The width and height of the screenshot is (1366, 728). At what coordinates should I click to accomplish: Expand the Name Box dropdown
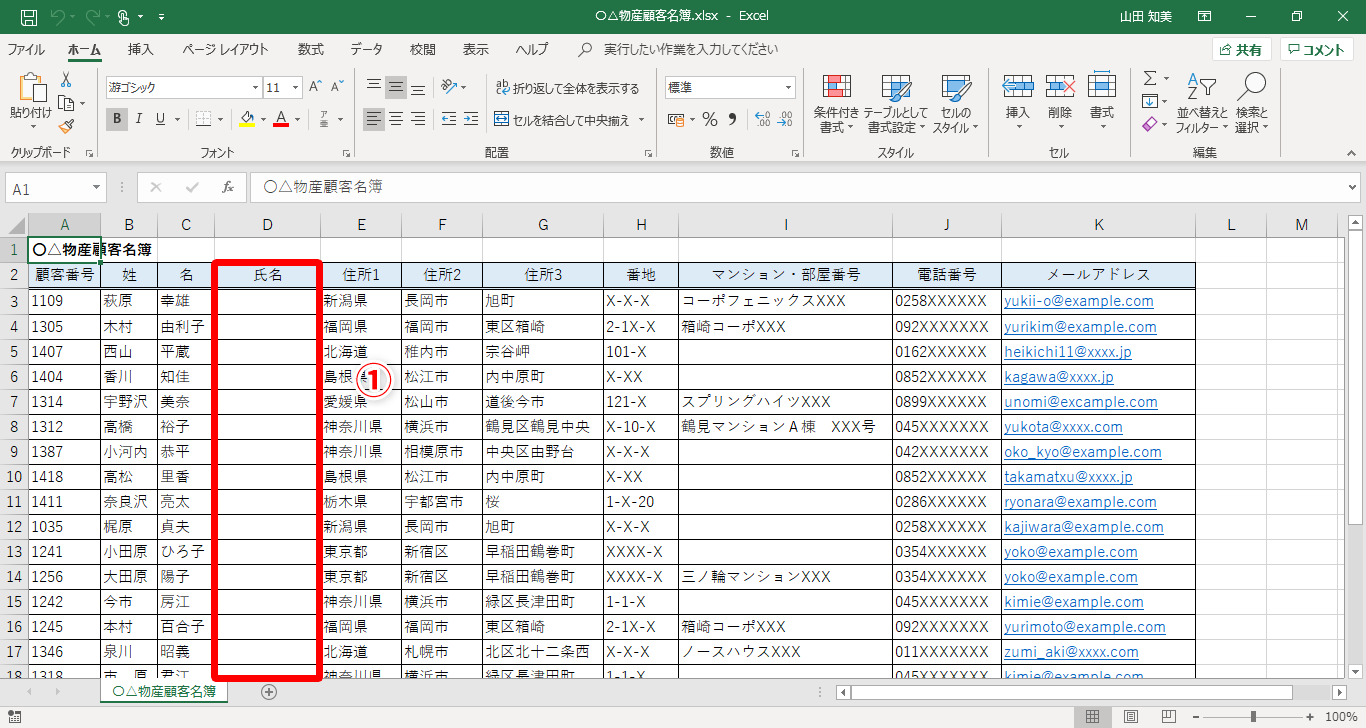[96, 187]
